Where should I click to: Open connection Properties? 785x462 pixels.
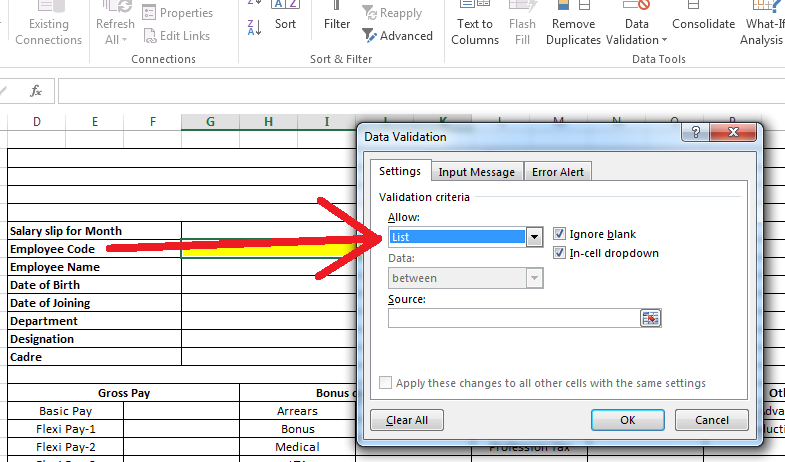pyautogui.click(x=178, y=13)
